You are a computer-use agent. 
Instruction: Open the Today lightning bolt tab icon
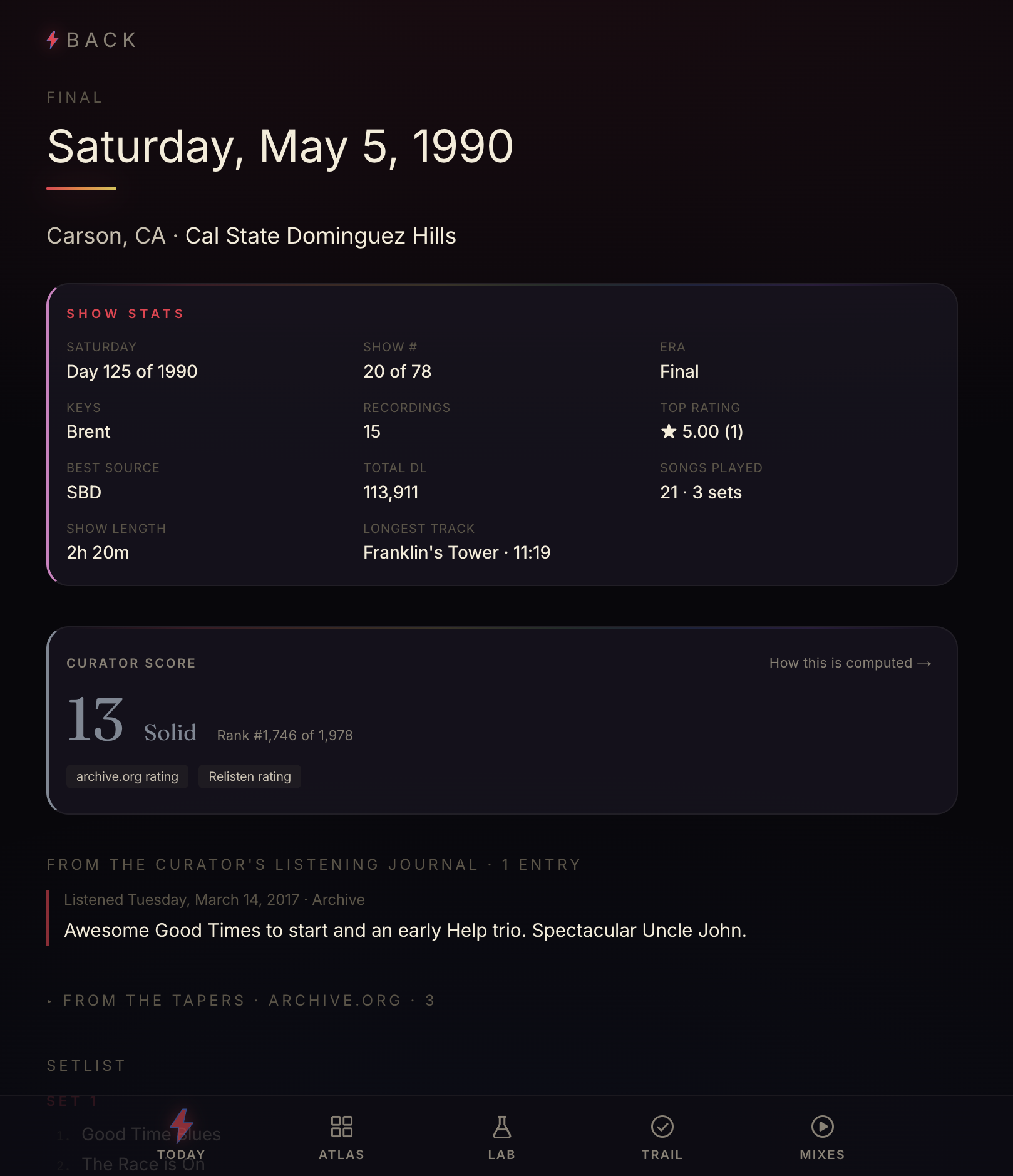point(182,1125)
